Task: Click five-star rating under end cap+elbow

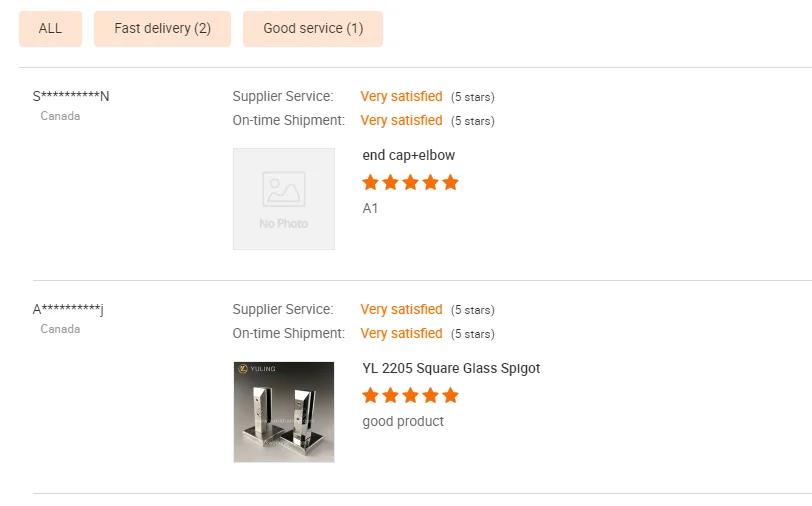Action: pos(410,182)
